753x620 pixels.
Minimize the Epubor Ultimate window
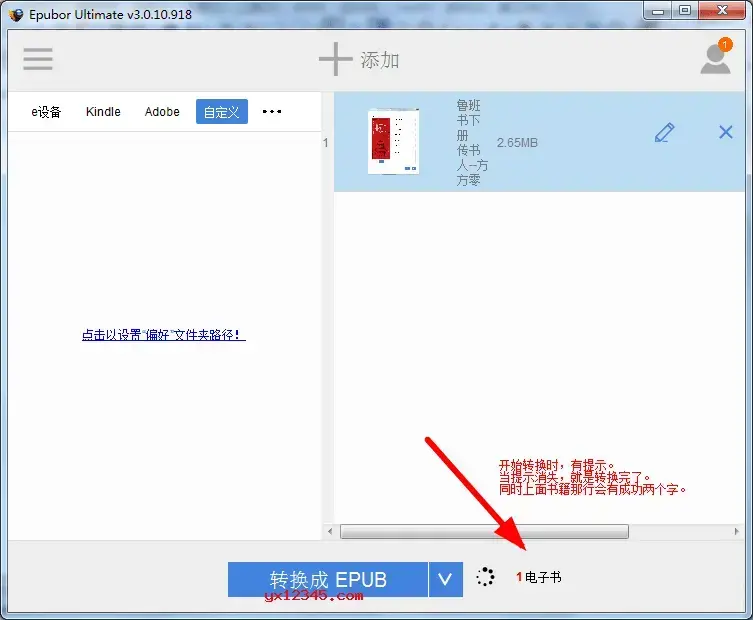(658, 11)
